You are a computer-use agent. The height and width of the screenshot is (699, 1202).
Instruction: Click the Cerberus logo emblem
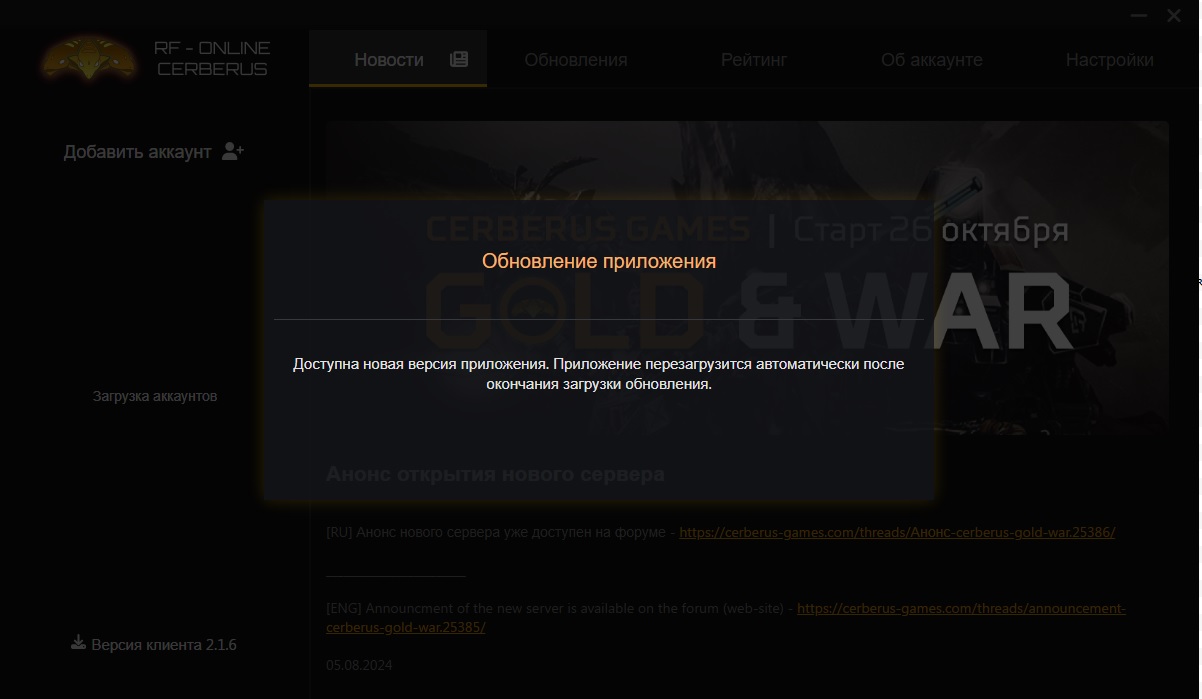88,59
